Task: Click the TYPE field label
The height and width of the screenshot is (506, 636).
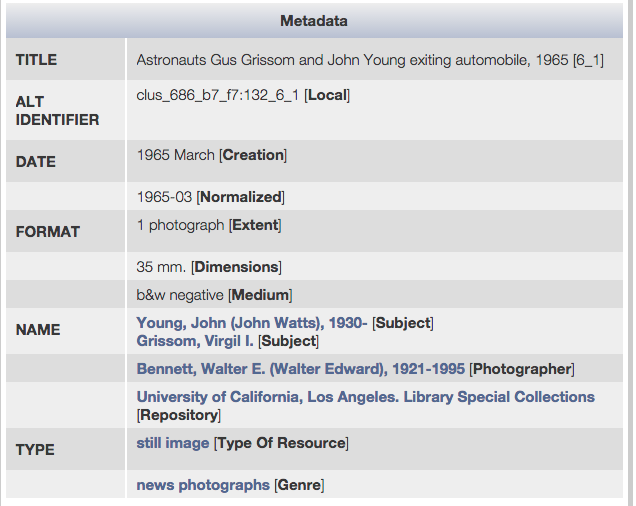Action: tap(36, 450)
